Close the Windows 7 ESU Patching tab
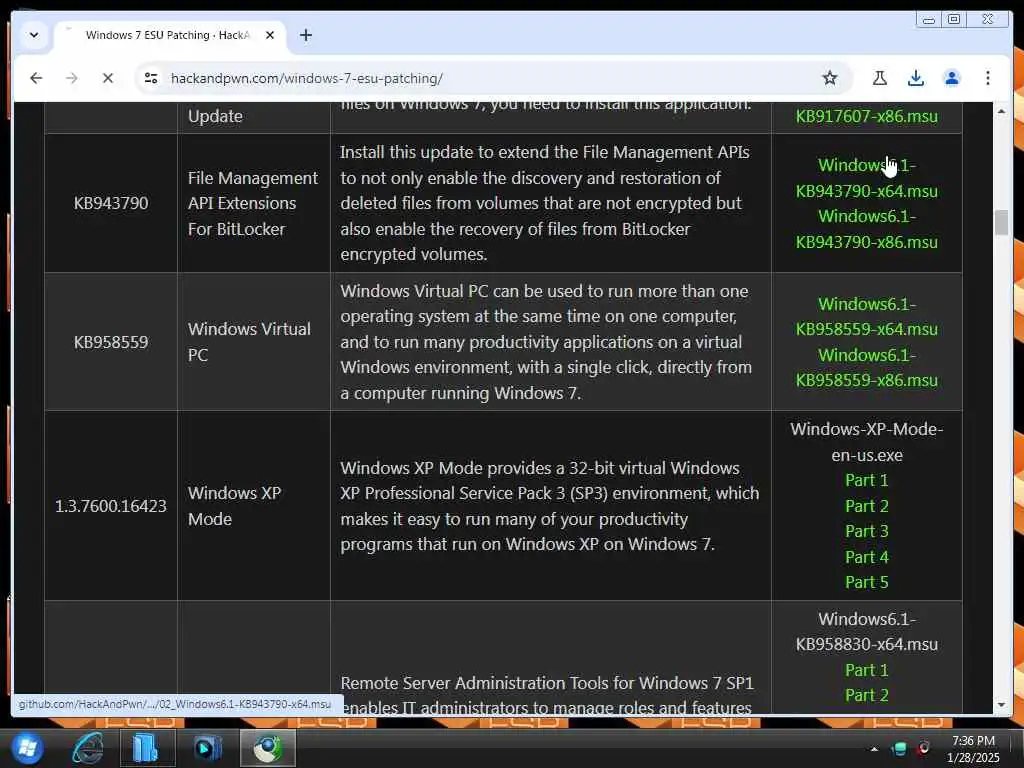 270,35
